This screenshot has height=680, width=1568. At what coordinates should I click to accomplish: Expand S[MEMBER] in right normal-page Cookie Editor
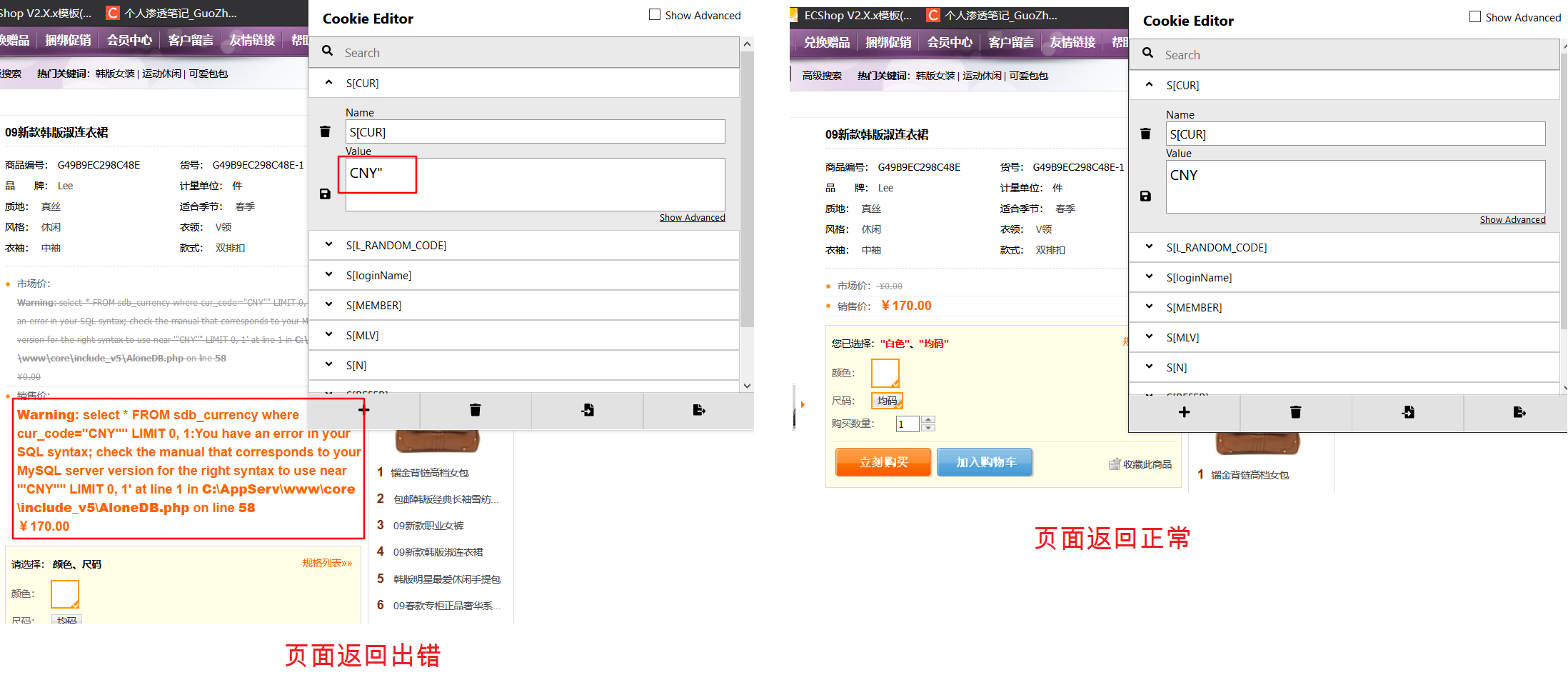click(x=1149, y=307)
